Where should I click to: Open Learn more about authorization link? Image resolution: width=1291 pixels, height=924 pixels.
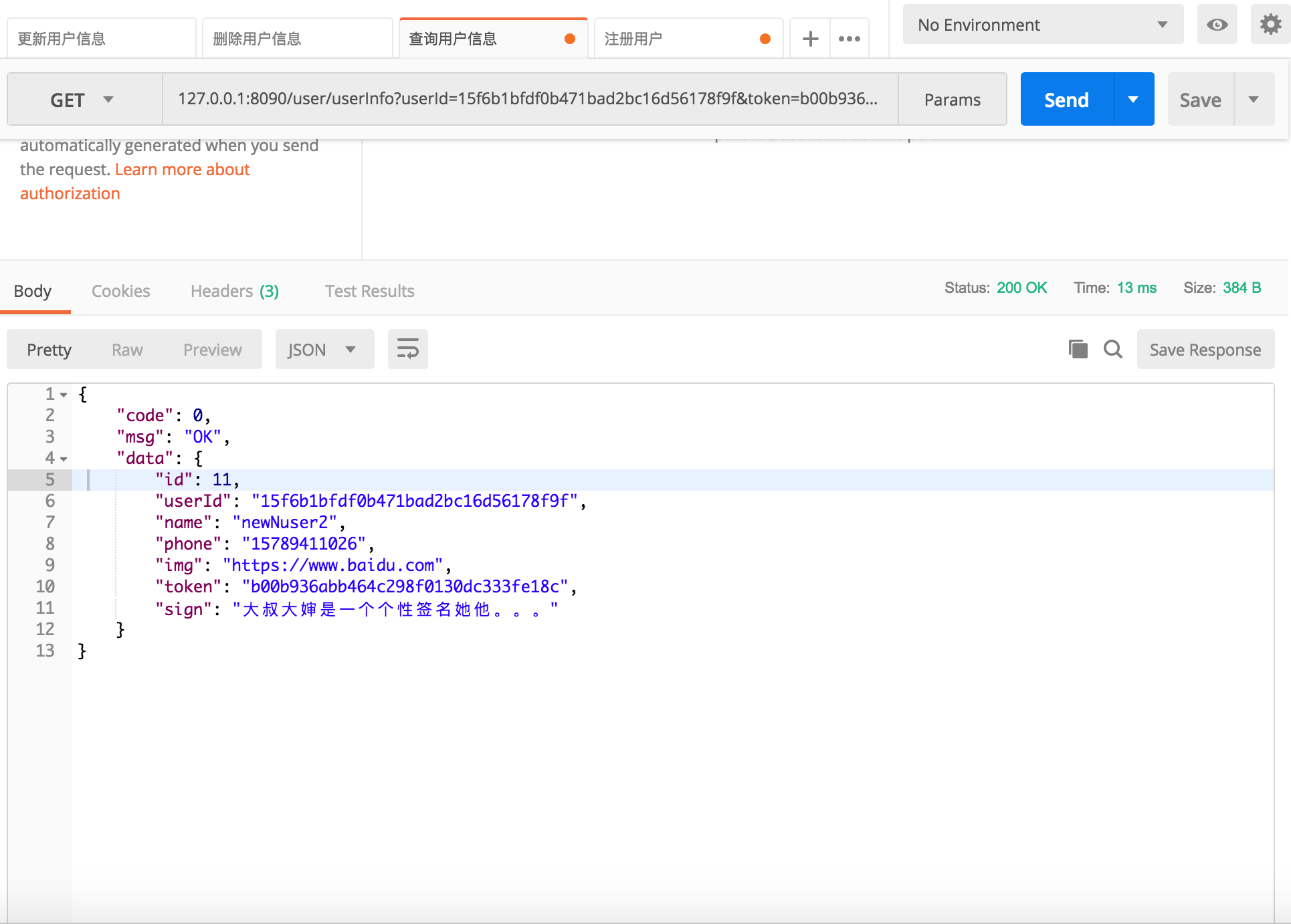click(x=182, y=170)
